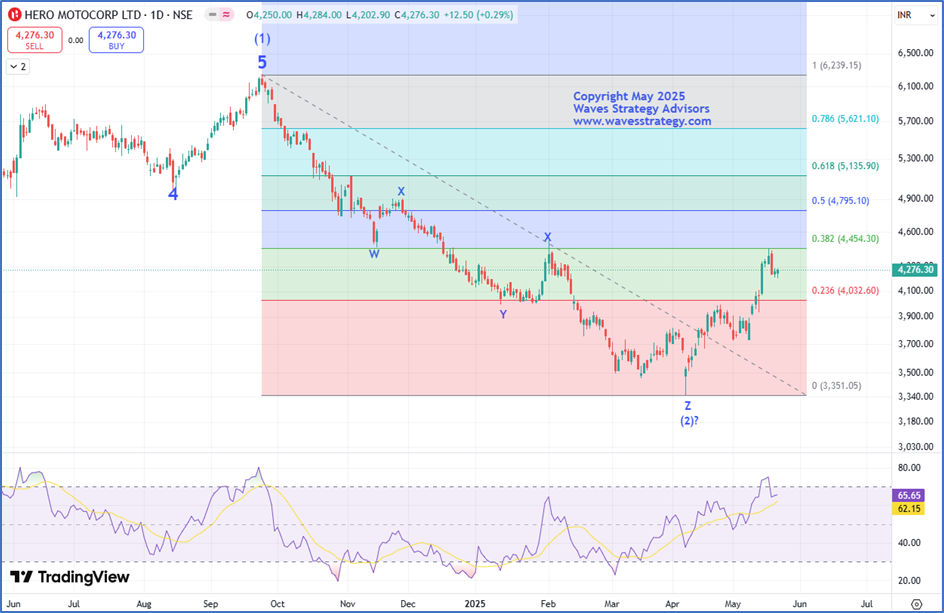
Task: Click the red SELL 4,276.30 button
Action: pos(34,40)
